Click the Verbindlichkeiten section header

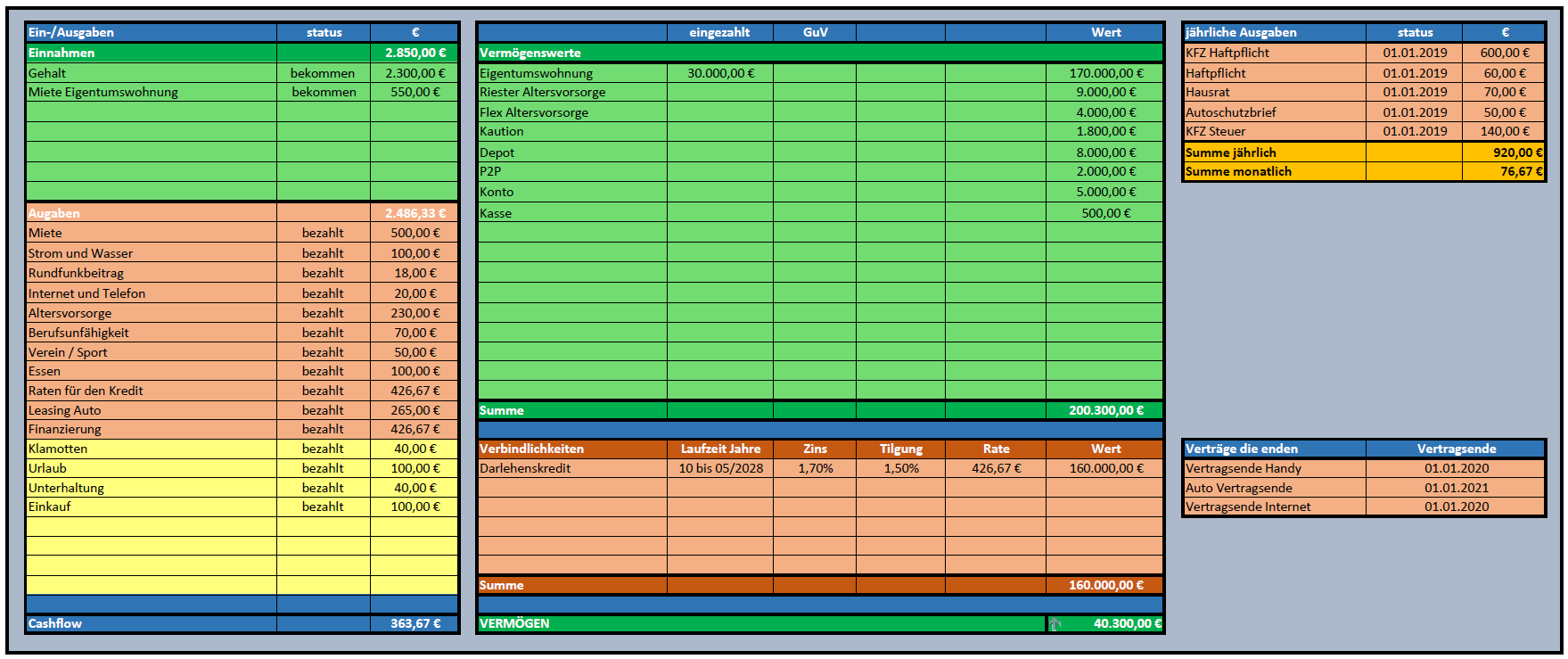point(531,449)
